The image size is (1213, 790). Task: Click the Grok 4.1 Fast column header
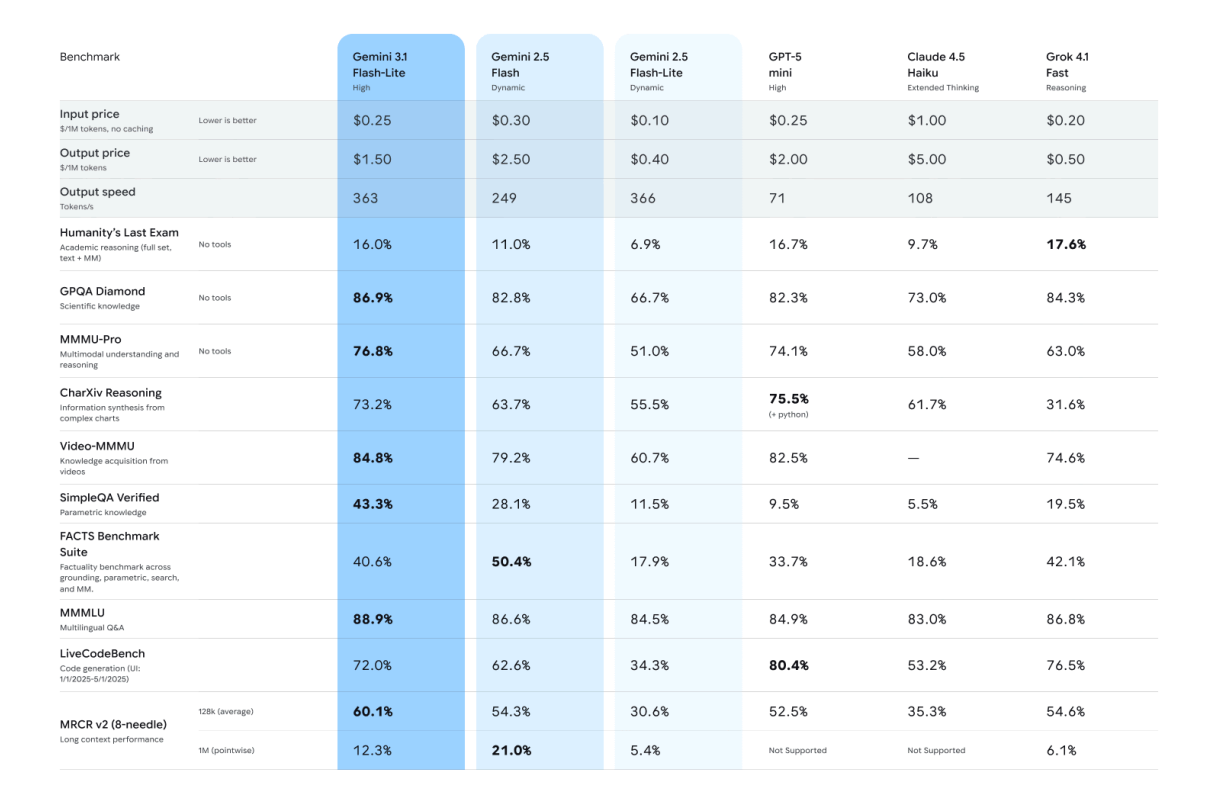click(1067, 64)
